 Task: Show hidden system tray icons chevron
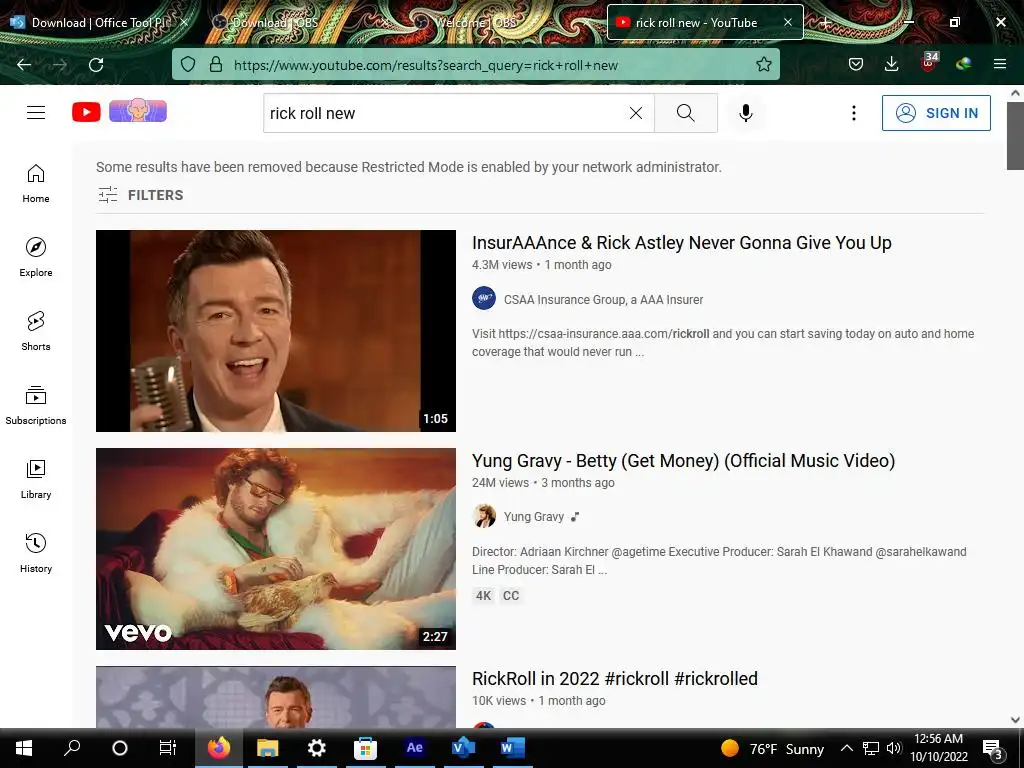click(x=846, y=748)
